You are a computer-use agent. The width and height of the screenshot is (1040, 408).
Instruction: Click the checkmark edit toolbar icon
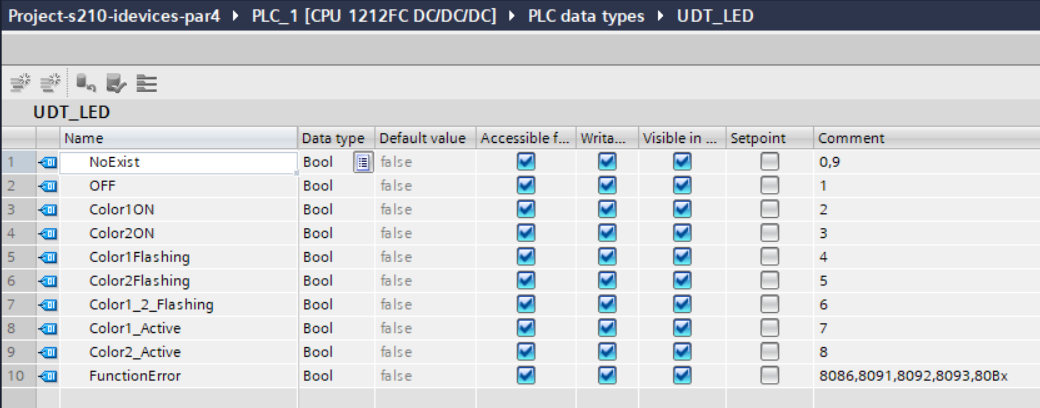point(116,83)
